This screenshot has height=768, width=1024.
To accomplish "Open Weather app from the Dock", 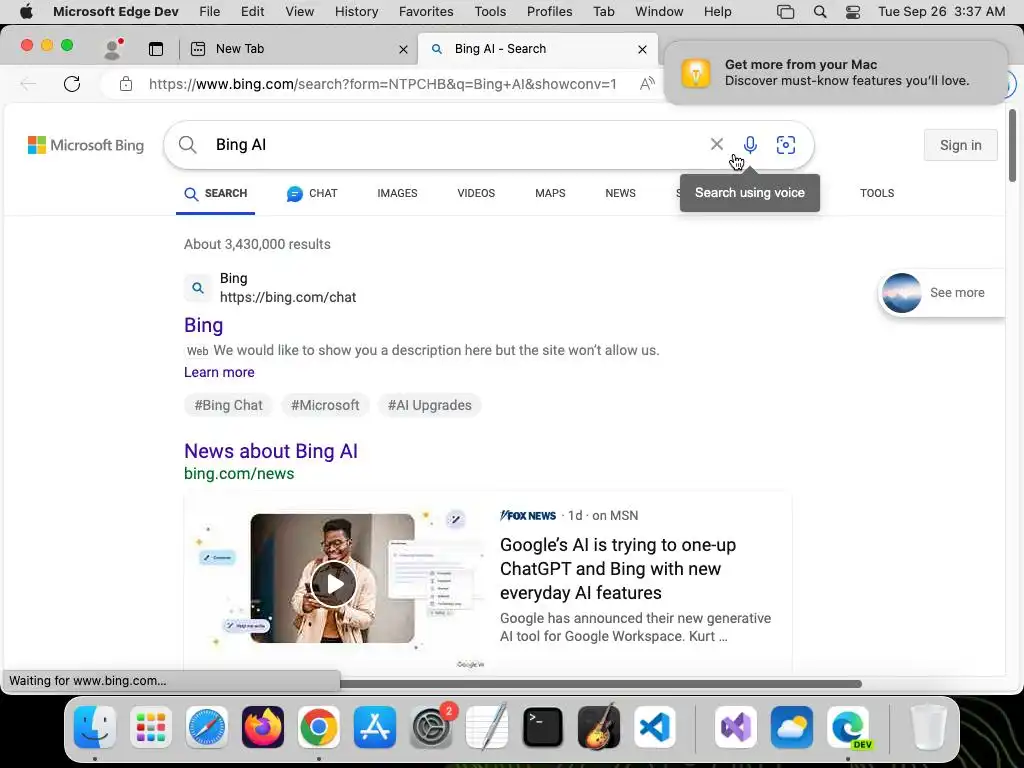I will pyautogui.click(x=792, y=727).
